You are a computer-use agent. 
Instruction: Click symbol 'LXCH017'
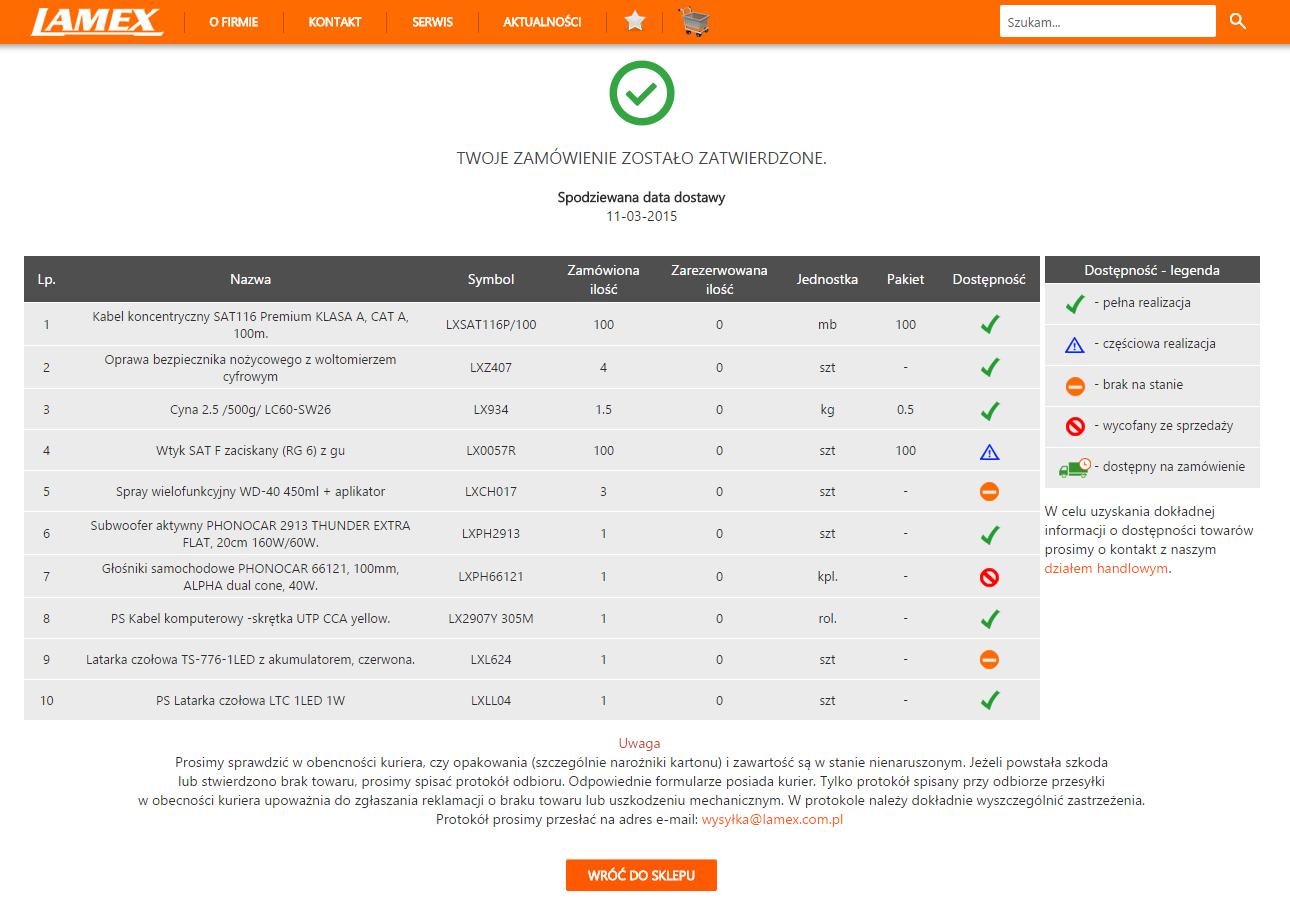491,492
